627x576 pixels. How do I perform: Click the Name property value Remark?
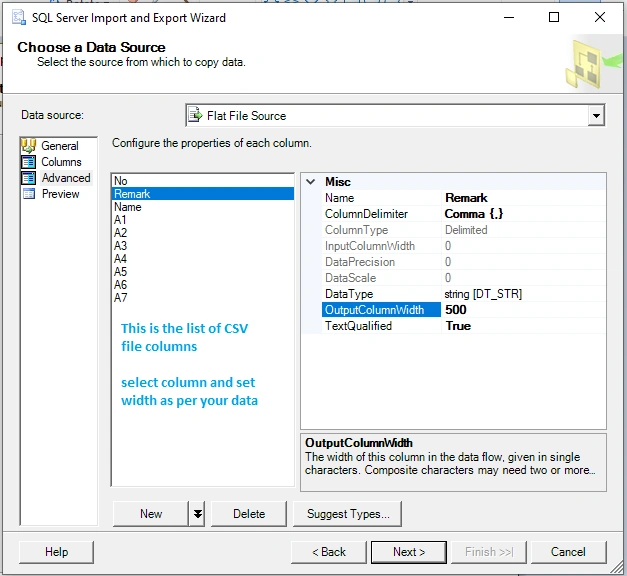[523, 198]
